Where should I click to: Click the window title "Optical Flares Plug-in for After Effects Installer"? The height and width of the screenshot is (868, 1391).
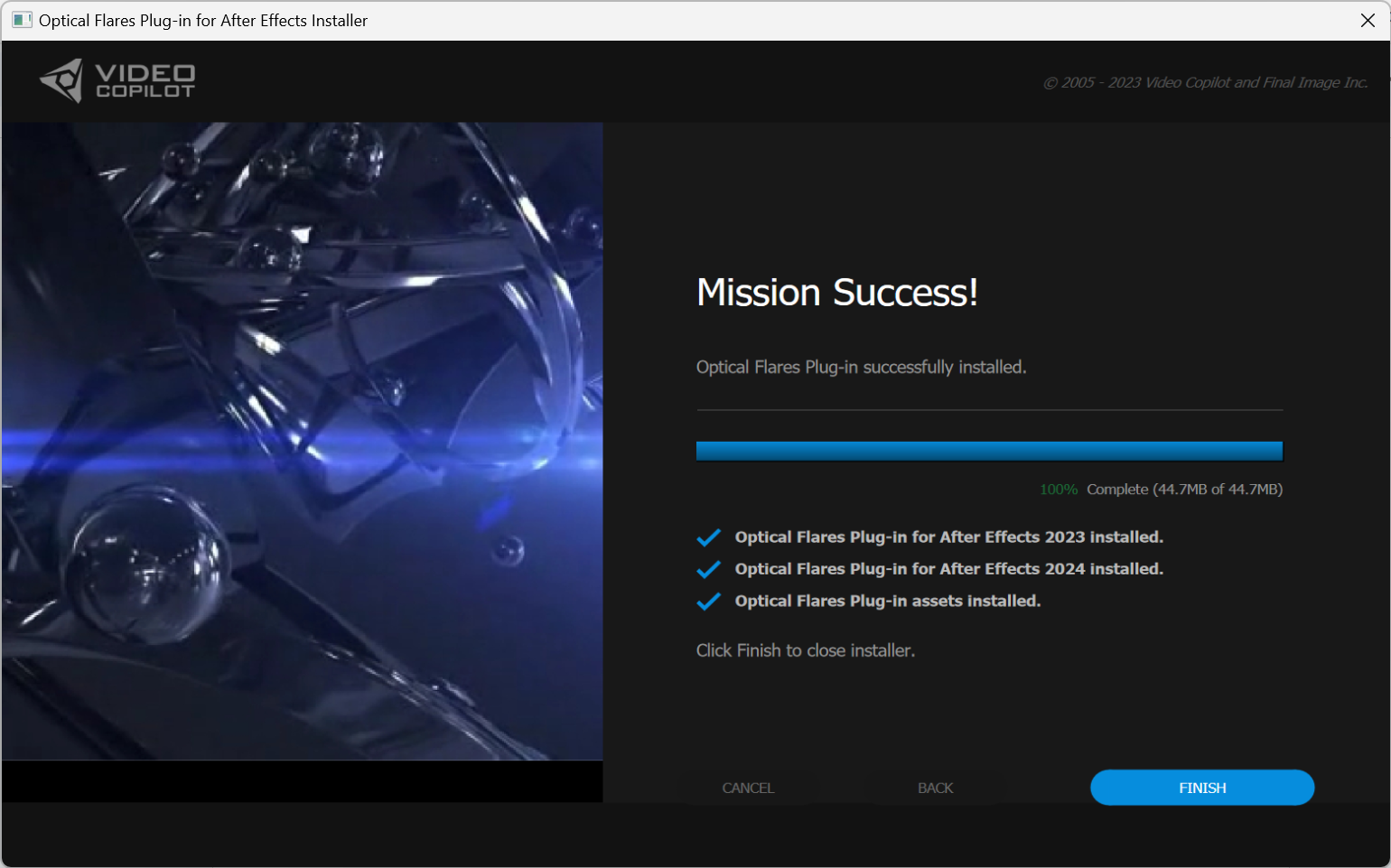pos(203,20)
